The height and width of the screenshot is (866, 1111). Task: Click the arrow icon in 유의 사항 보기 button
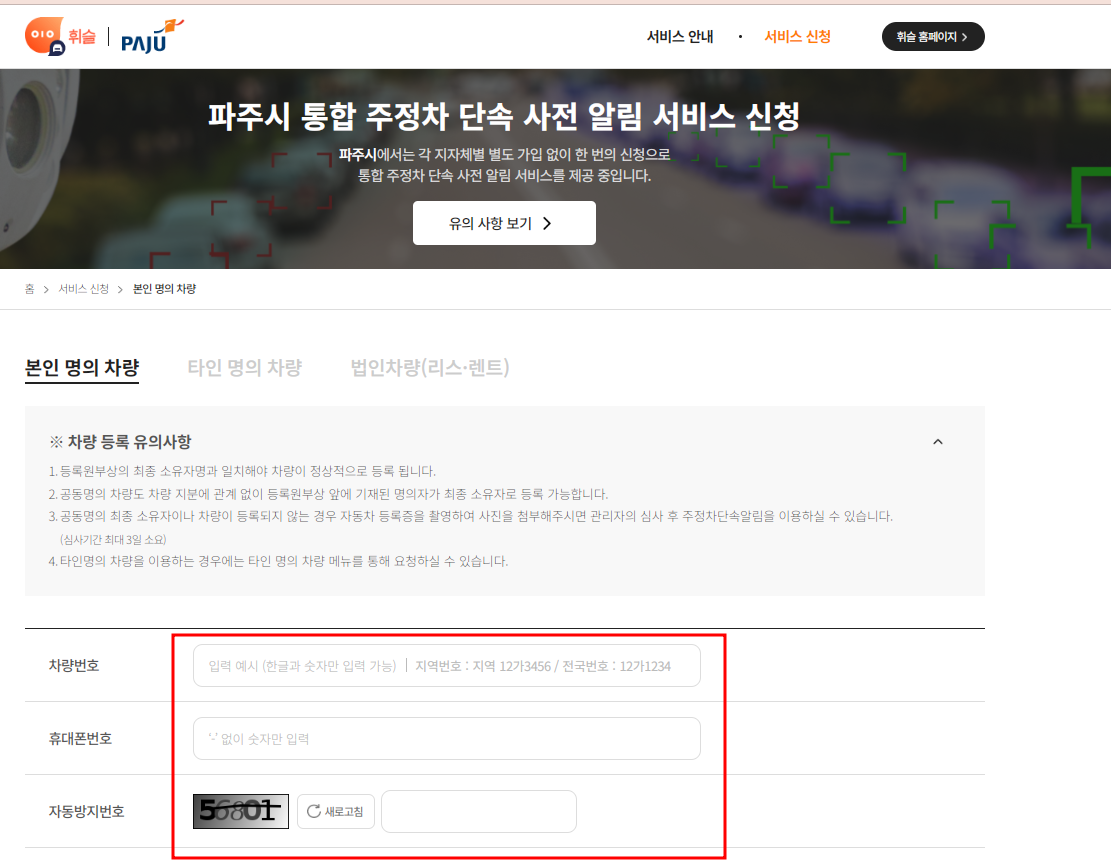(547, 222)
